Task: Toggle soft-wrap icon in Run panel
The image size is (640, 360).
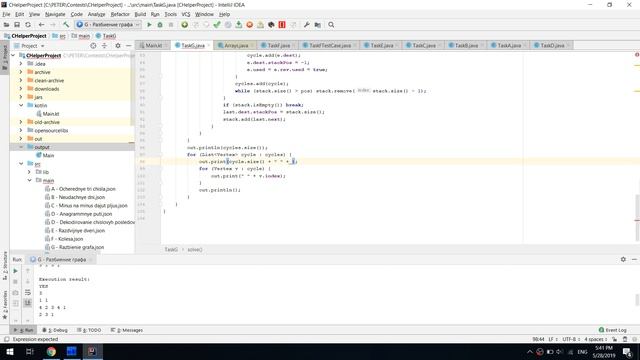Action: tap(28, 292)
